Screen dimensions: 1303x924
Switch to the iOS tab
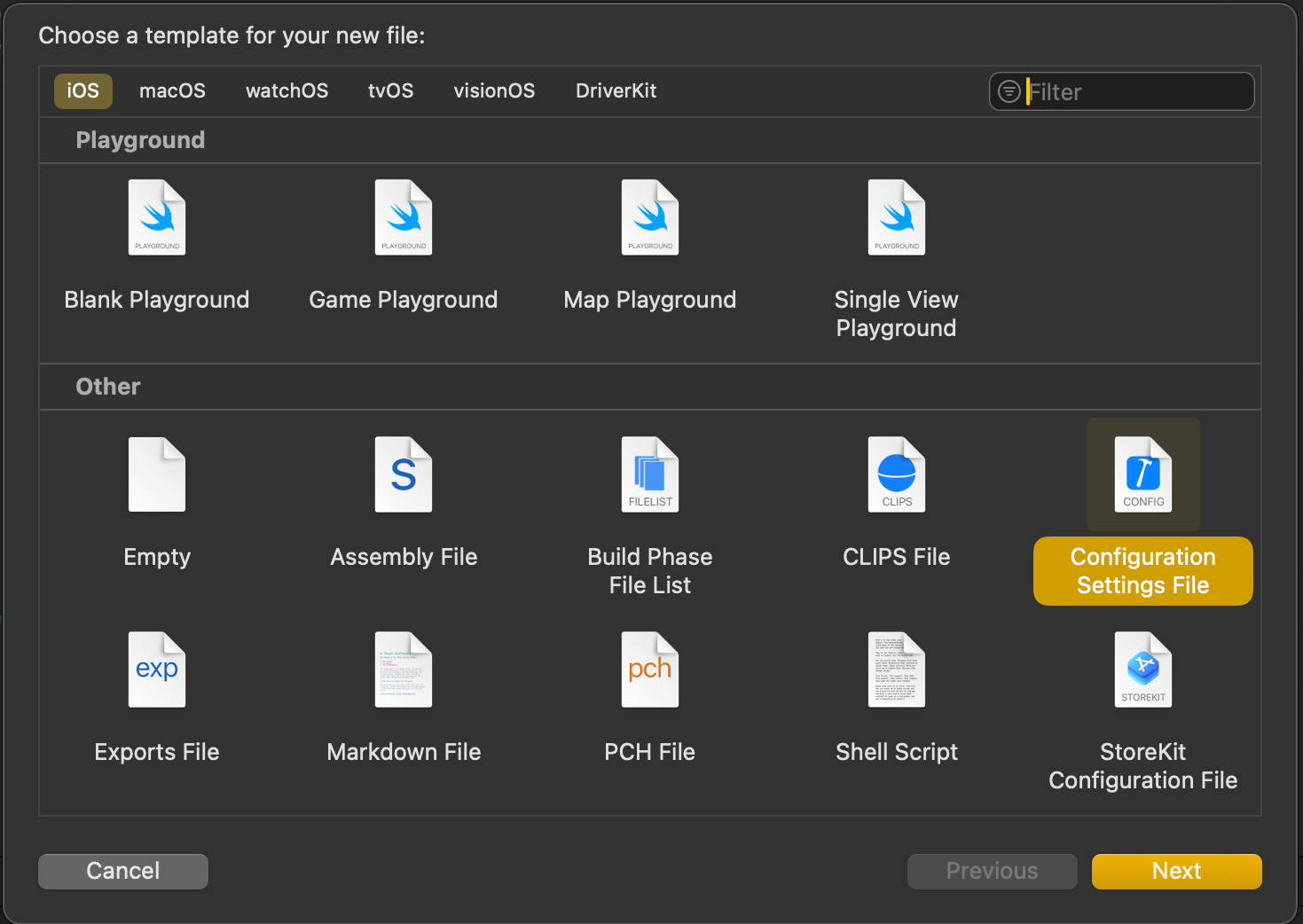point(83,91)
